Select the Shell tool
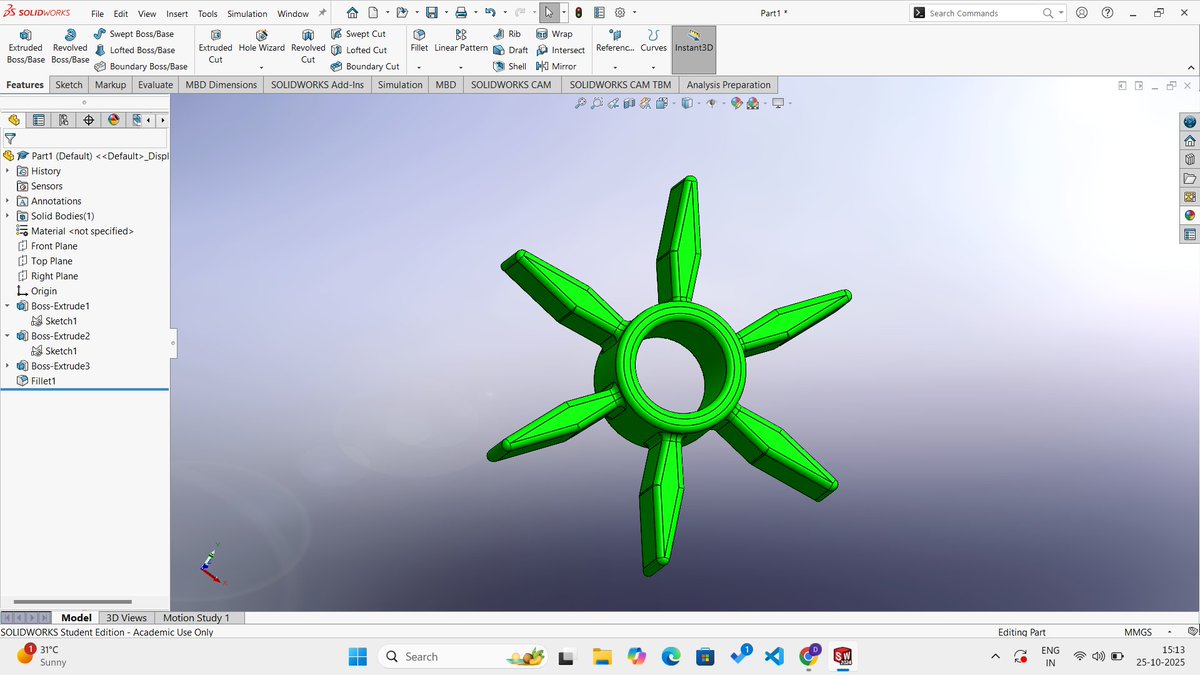Image resolution: width=1200 pixels, height=675 pixels. click(x=510, y=66)
